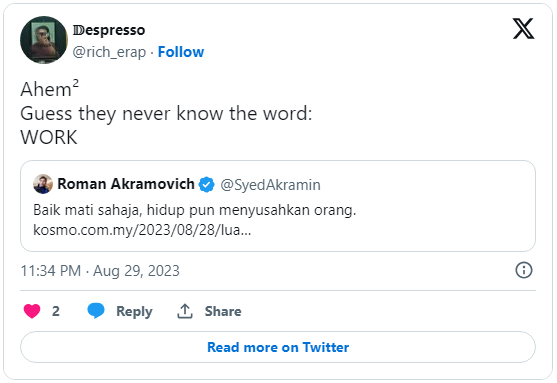This screenshot has height=383, width=557.
Task: Click the Reply label
Action: pyautogui.click(x=134, y=312)
